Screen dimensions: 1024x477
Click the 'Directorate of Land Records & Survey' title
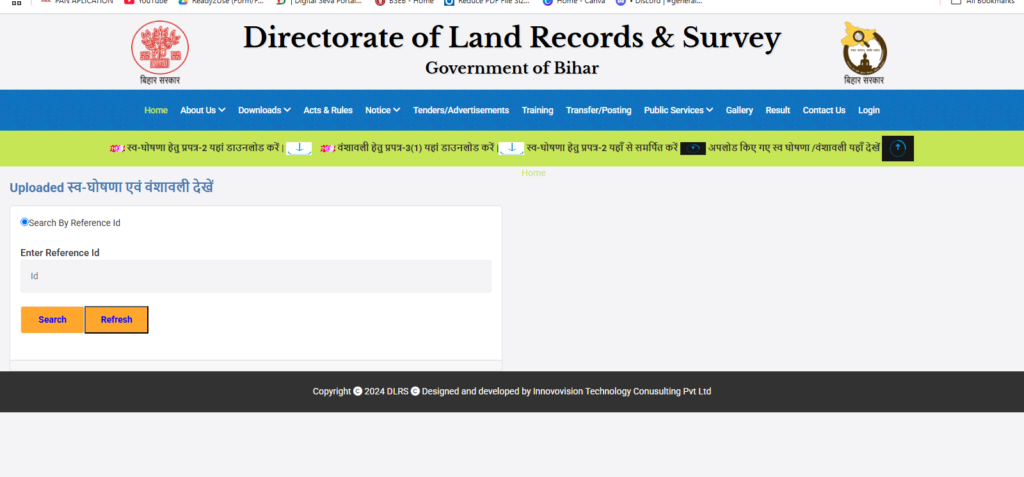[512, 37]
